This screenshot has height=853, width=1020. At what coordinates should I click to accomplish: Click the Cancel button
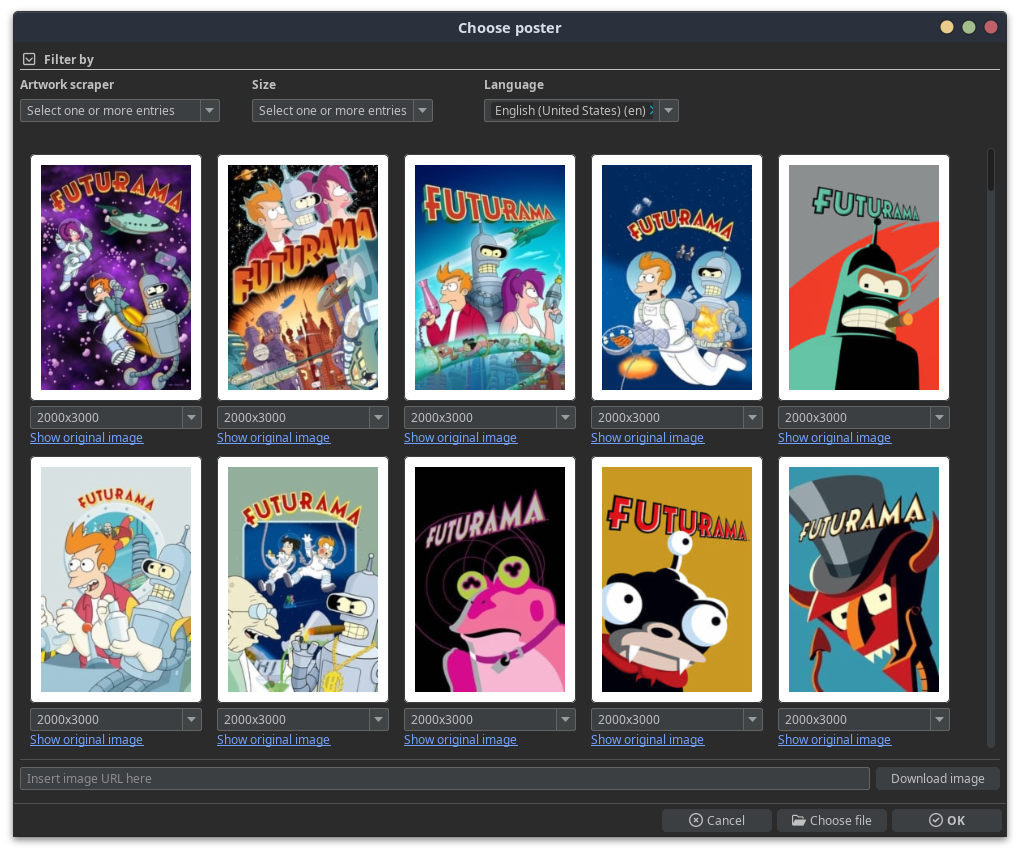716,820
